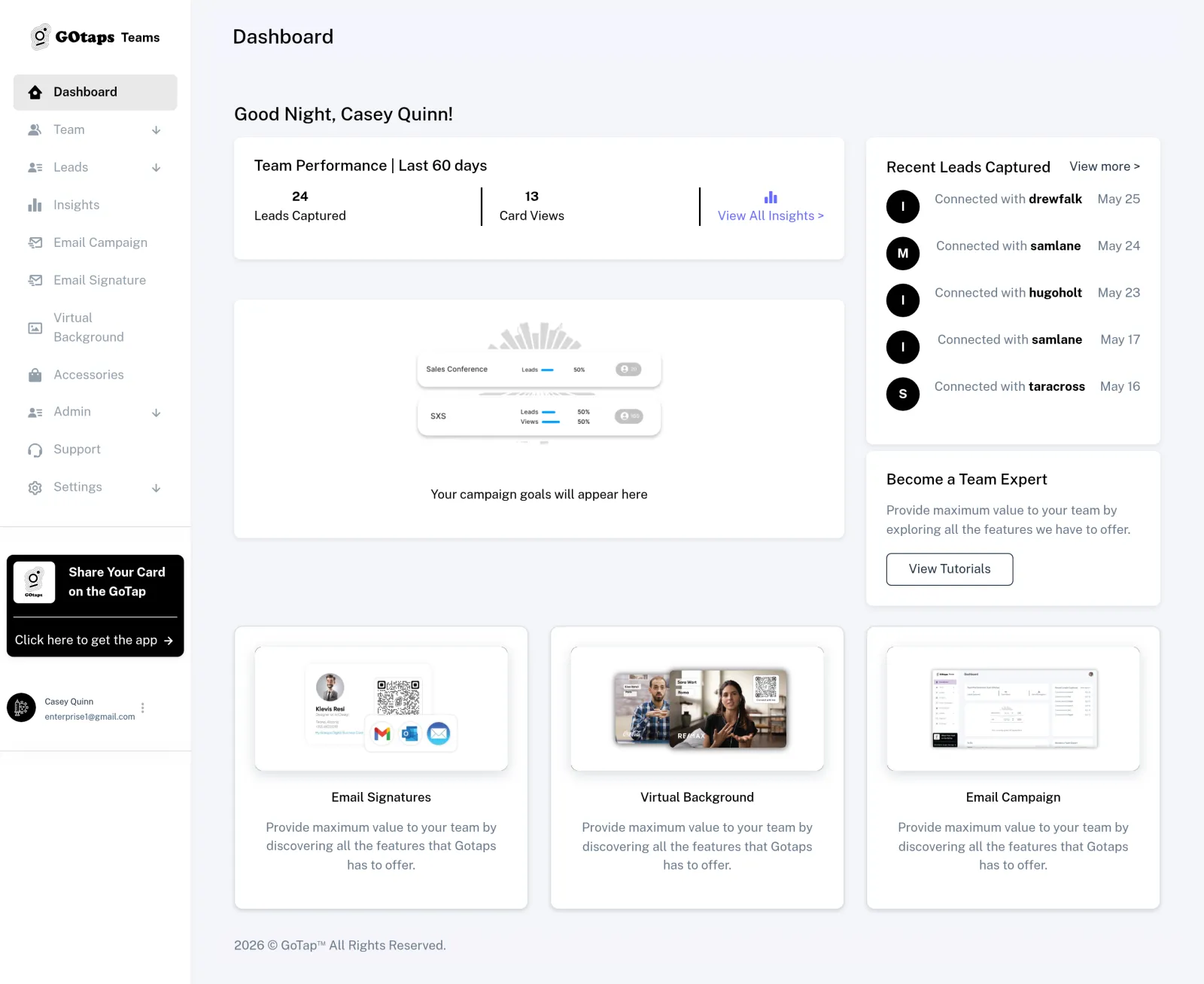Click the S avatar for taracross
This screenshot has height=984, width=1204.
pos(903,394)
